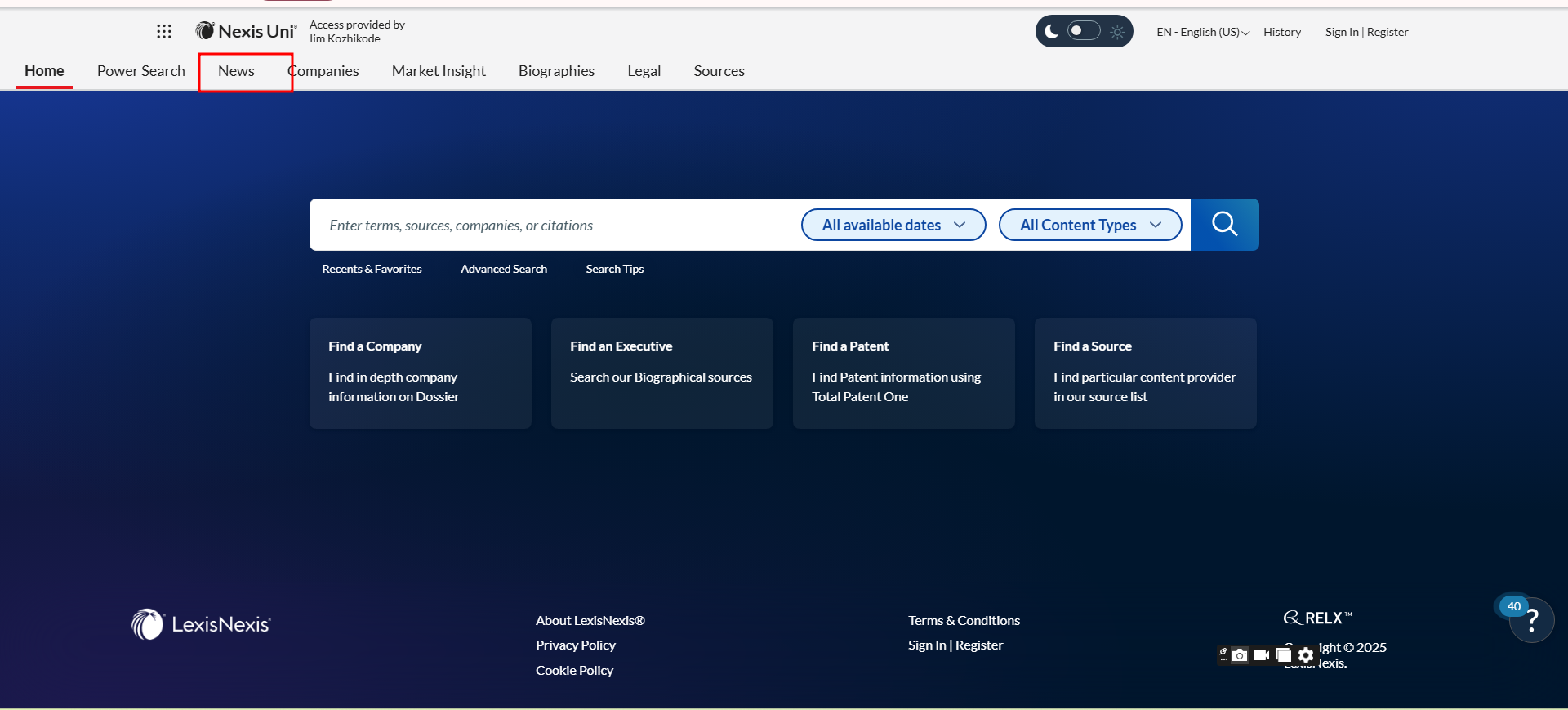Open the help question mark bubble
Screen dimensions: 1568x710
(1531, 621)
